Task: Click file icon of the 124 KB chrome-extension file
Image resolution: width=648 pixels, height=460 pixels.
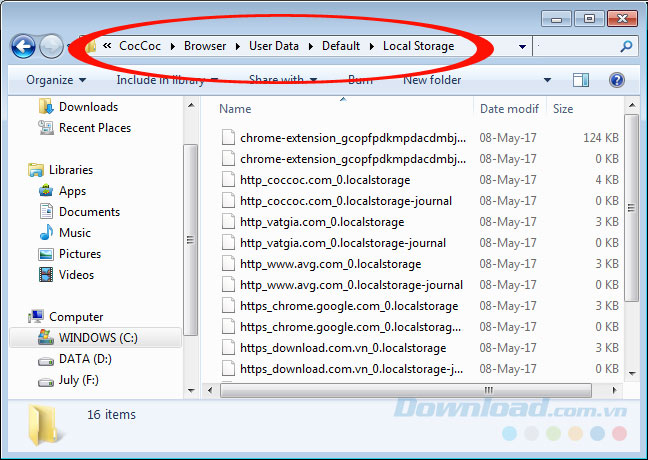Action: [228, 138]
